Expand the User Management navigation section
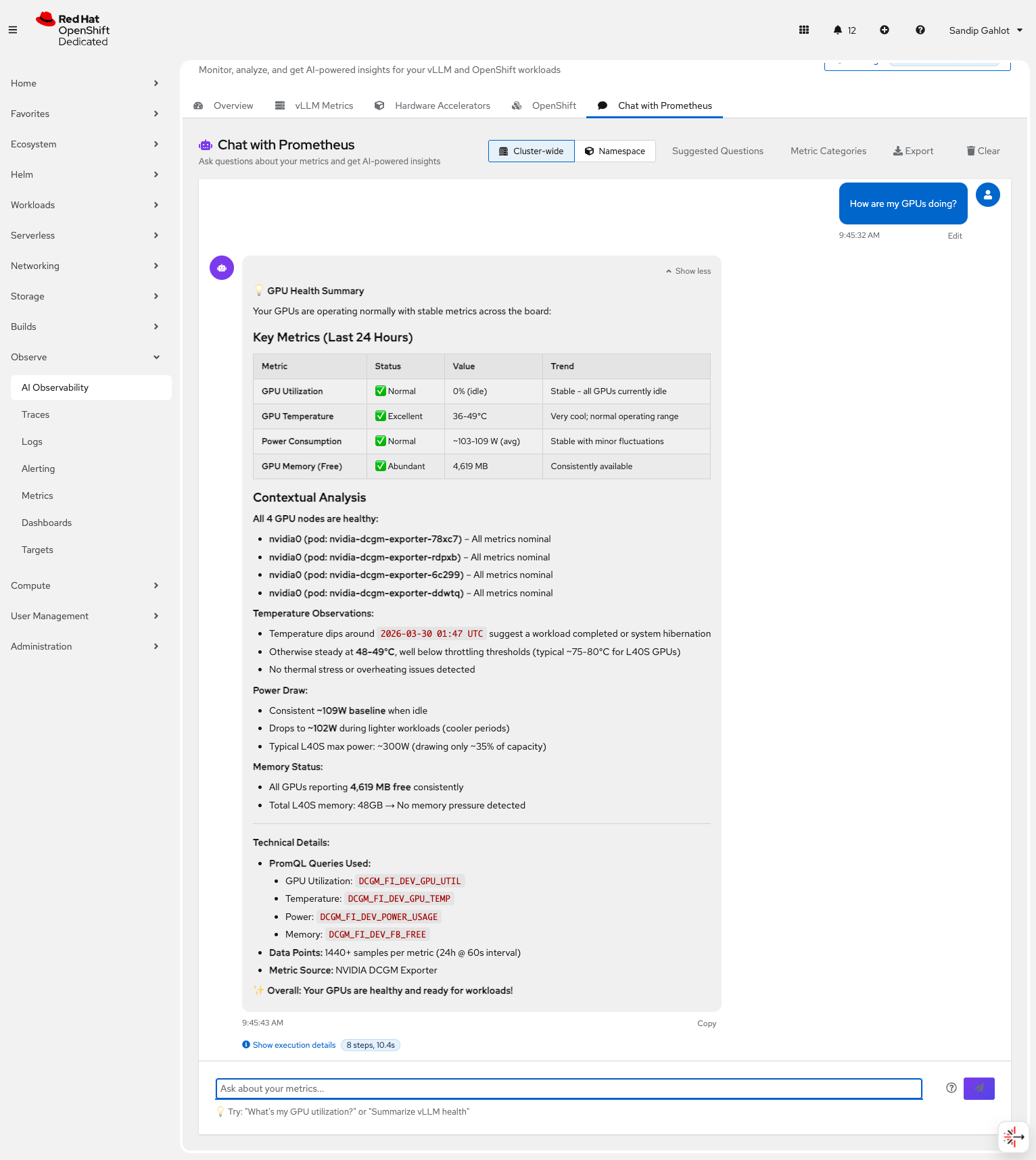 pos(85,616)
